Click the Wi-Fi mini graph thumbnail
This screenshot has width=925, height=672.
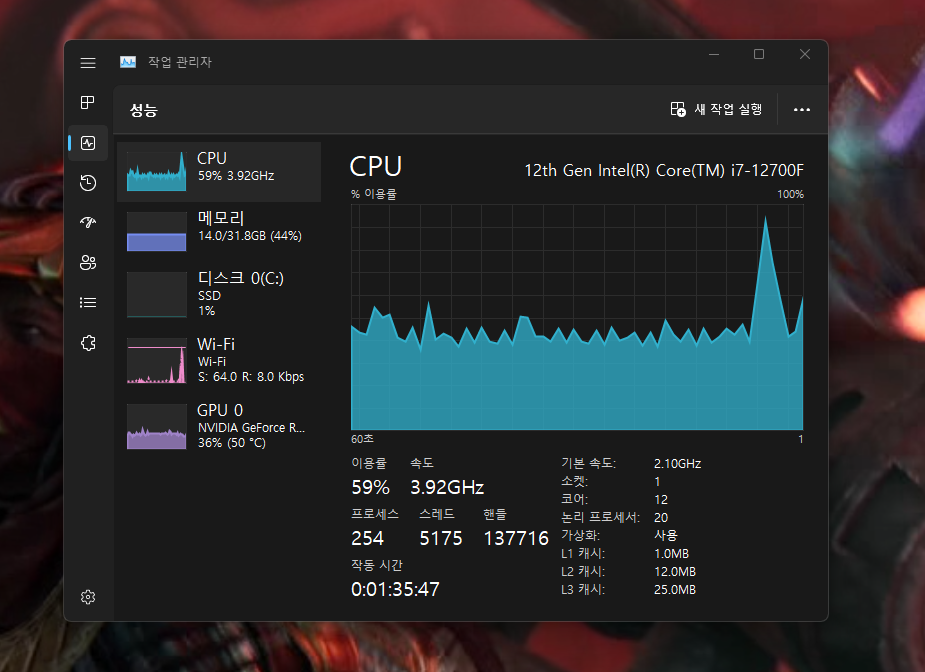click(156, 360)
